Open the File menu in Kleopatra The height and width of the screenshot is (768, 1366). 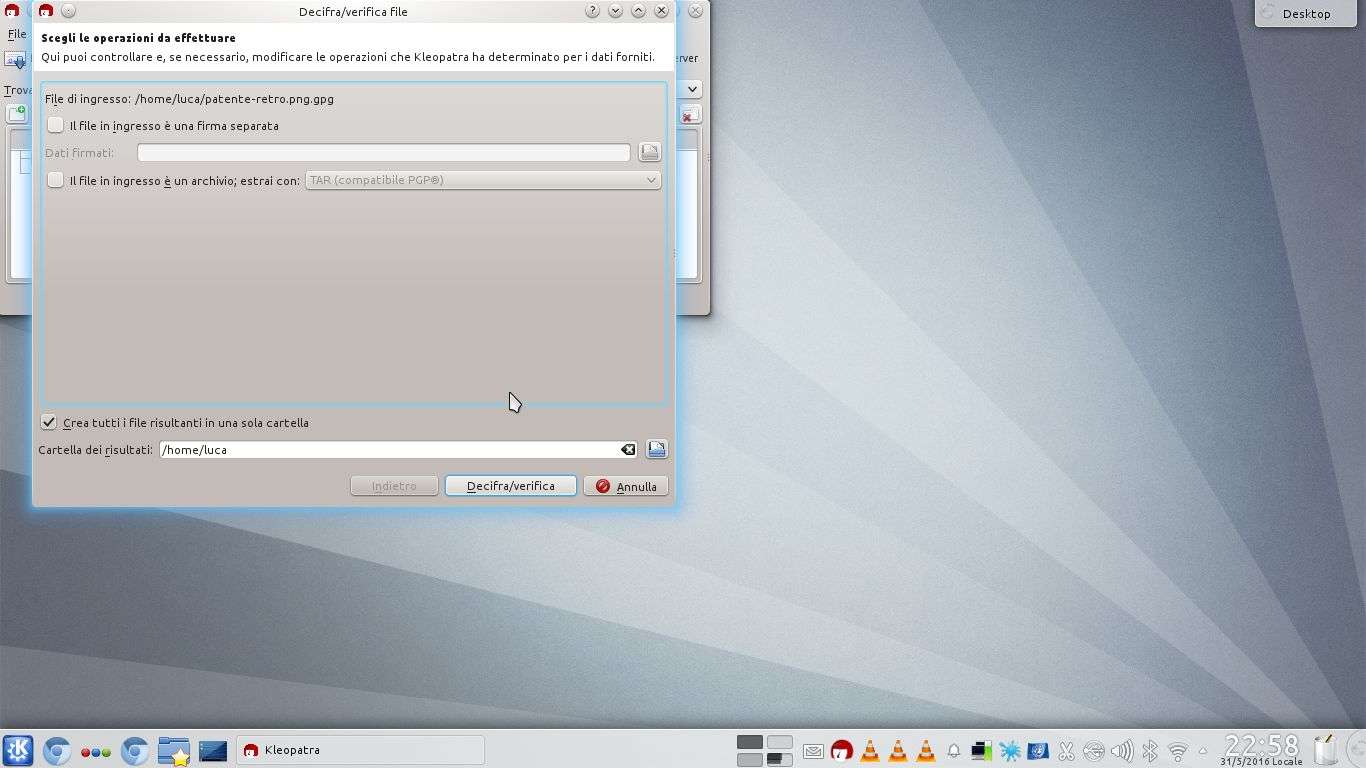click(x=16, y=34)
